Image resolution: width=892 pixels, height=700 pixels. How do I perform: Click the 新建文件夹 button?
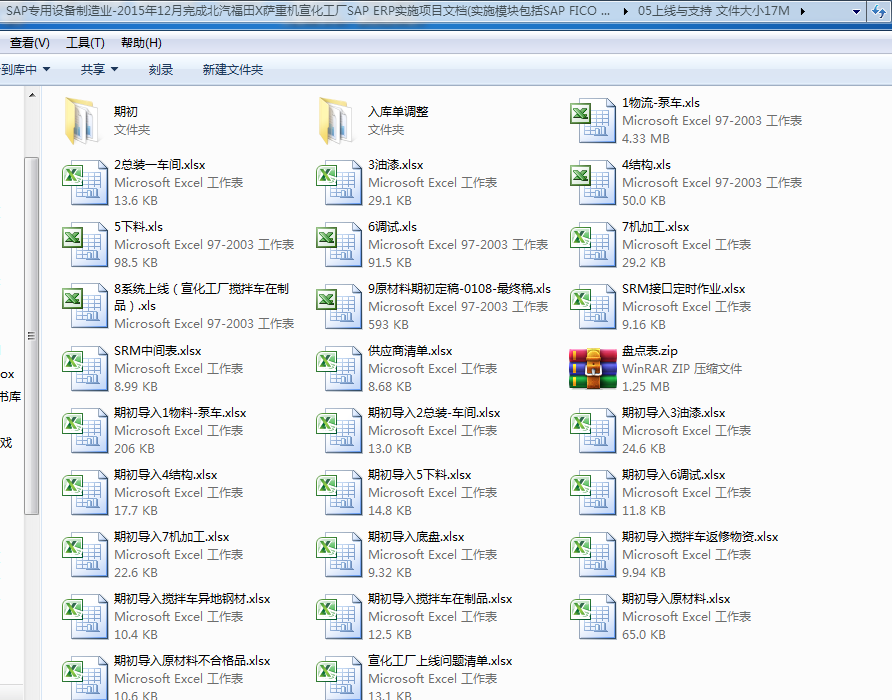233,69
